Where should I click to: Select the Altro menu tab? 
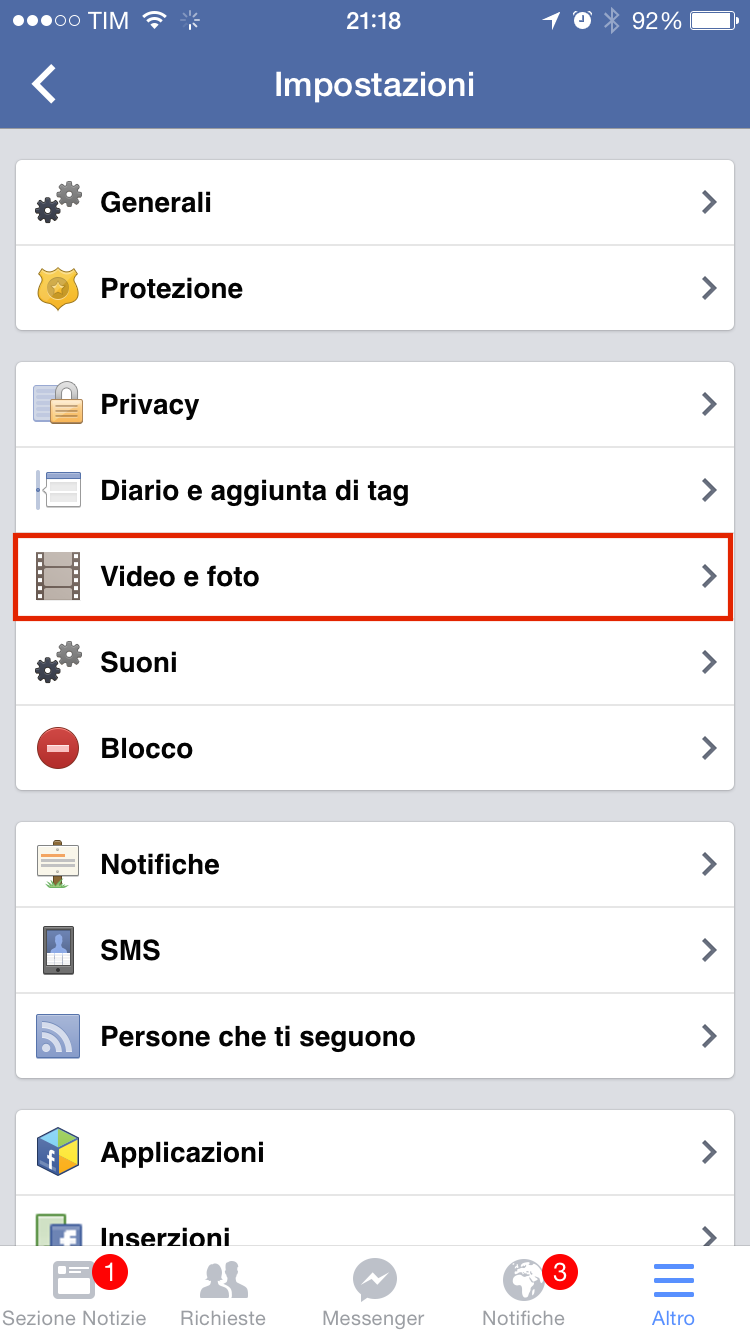tap(674, 1292)
